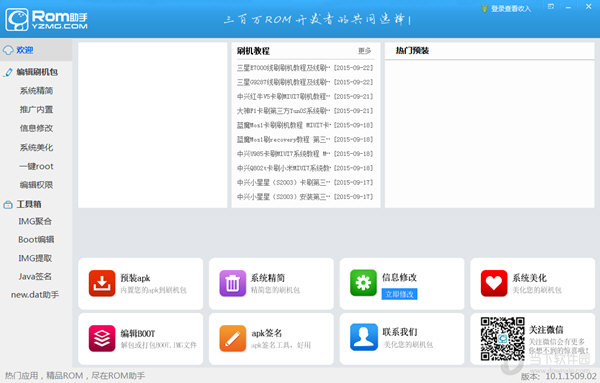Select 一键root in the sidebar
This screenshot has height=383, width=600.
click(36, 166)
